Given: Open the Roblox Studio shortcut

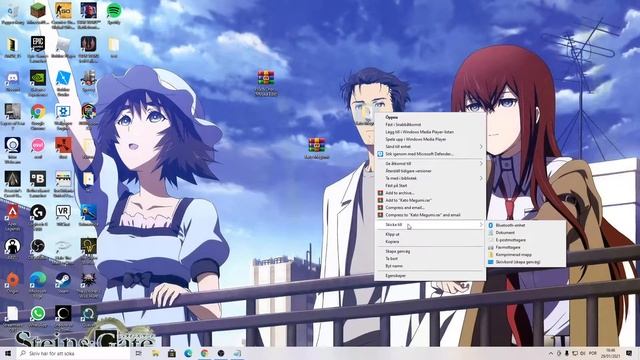Looking at the screenshot, I should [x=63, y=82].
